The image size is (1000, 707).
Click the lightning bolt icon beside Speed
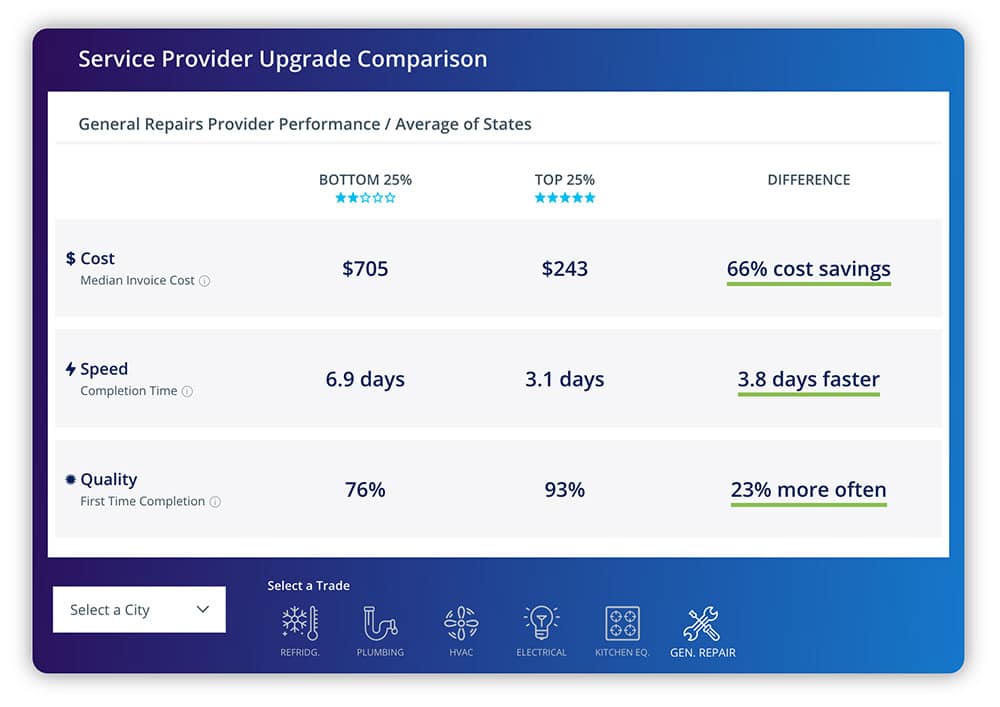point(71,368)
